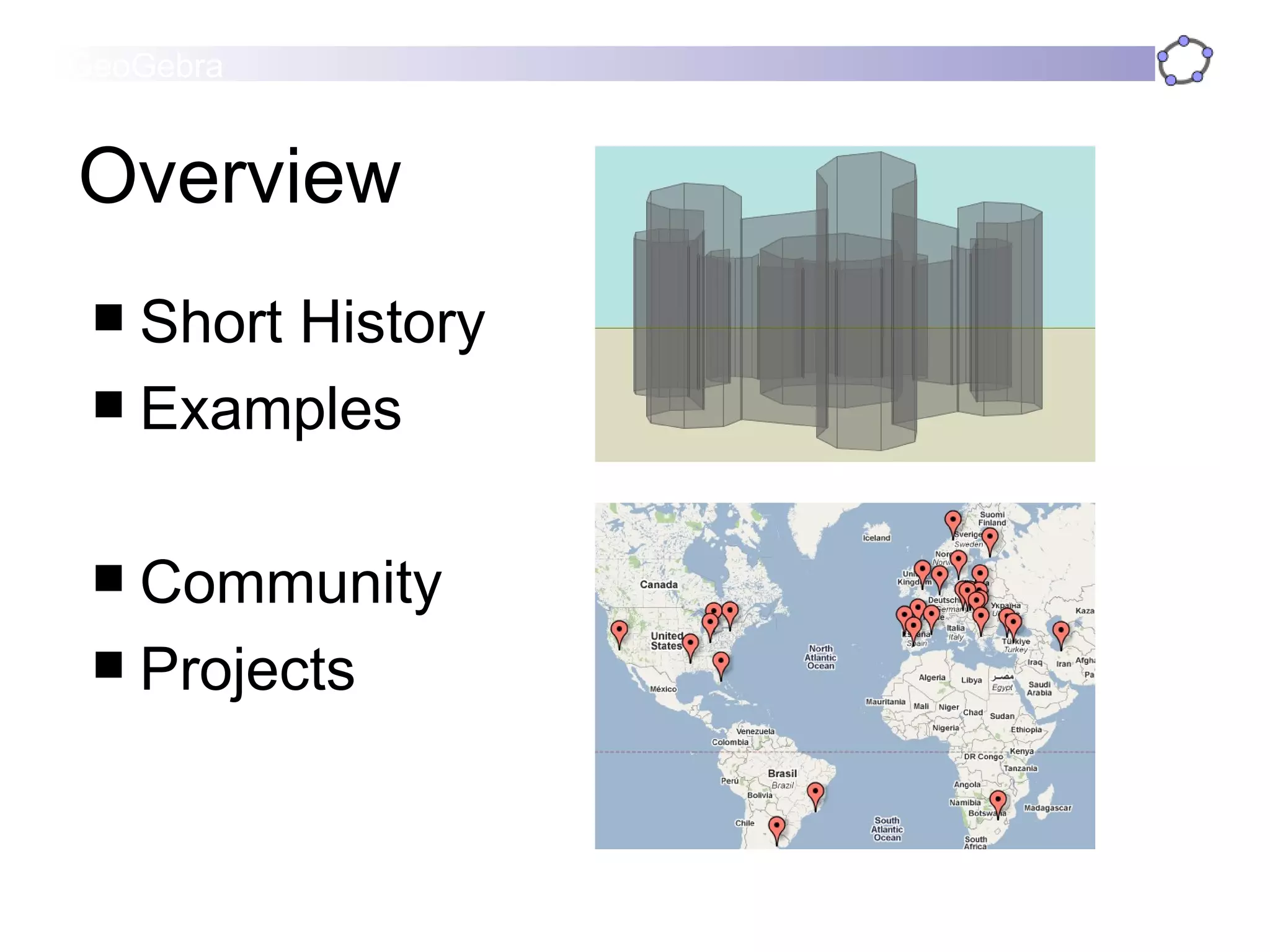
Task: Click the Examples bullet text
Action: (x=270, y=408)
